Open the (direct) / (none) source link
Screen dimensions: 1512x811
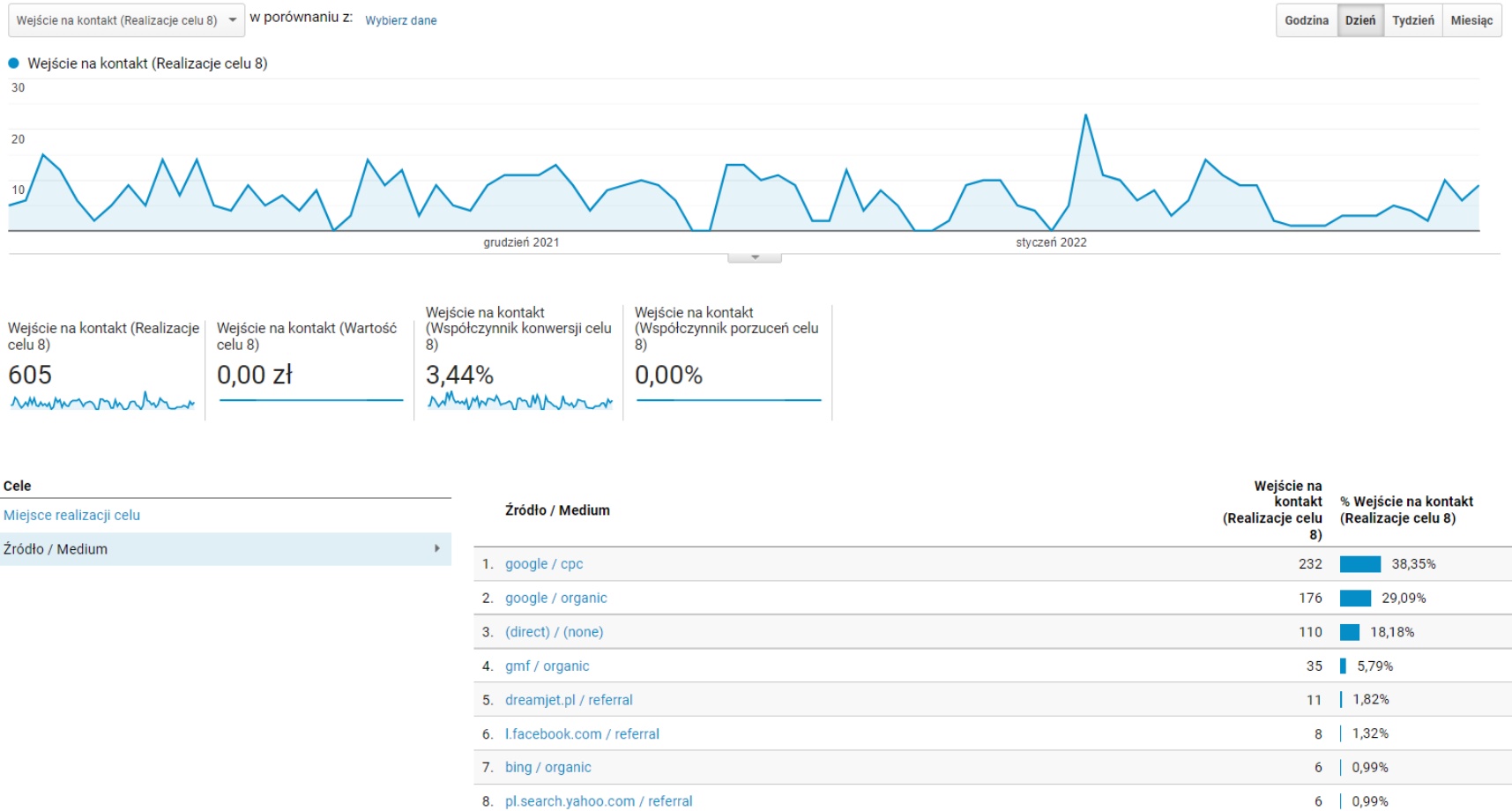555,632
